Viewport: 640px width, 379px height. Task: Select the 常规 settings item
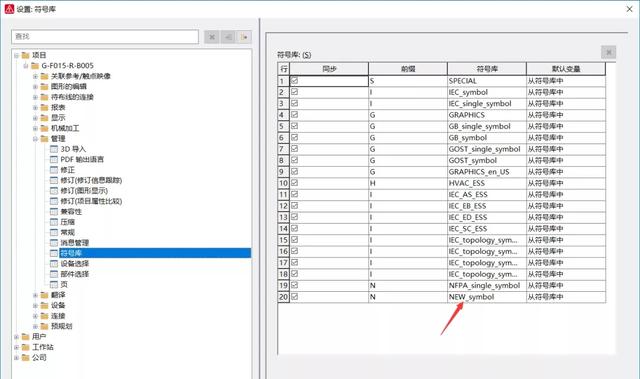tap(68, 232)
